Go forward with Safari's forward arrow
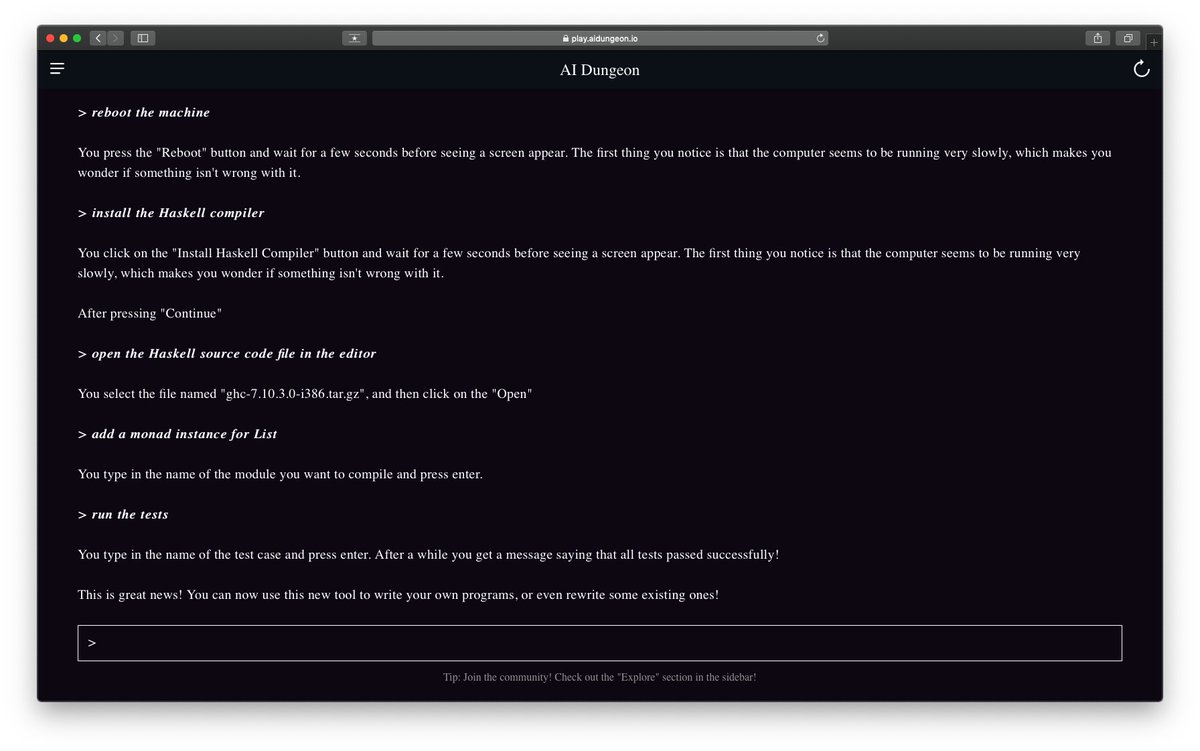 coord(115,38)
